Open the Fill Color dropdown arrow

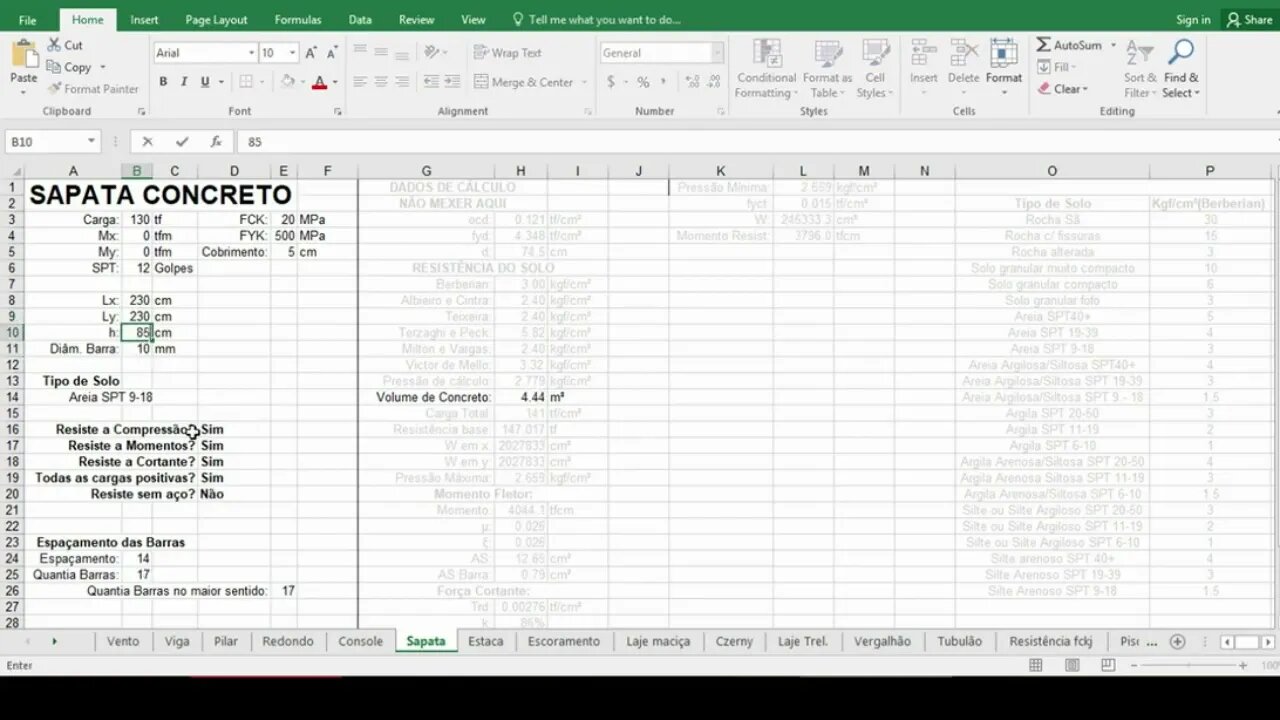tap(303, 82)
